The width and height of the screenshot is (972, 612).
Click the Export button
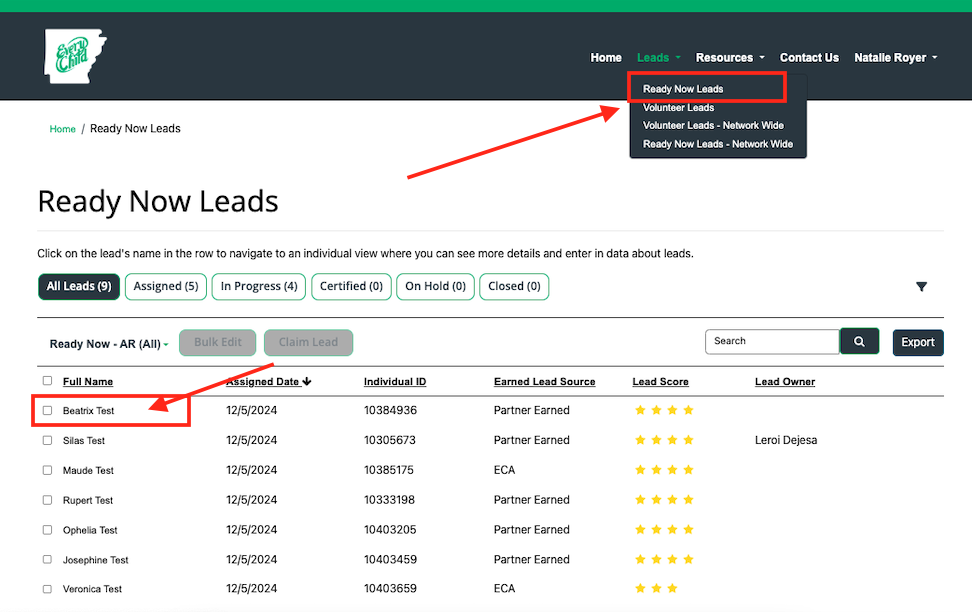[x=917, y=342]
